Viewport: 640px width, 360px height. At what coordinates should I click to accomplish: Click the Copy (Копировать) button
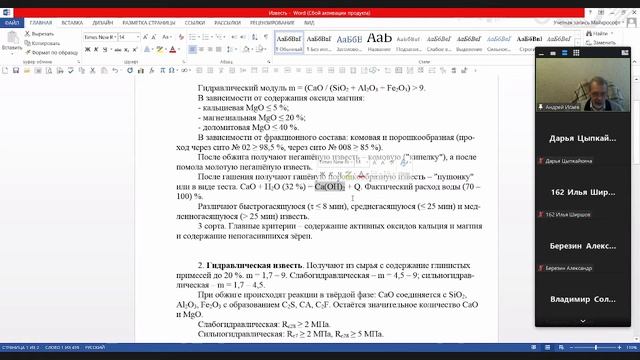[42, 43]
